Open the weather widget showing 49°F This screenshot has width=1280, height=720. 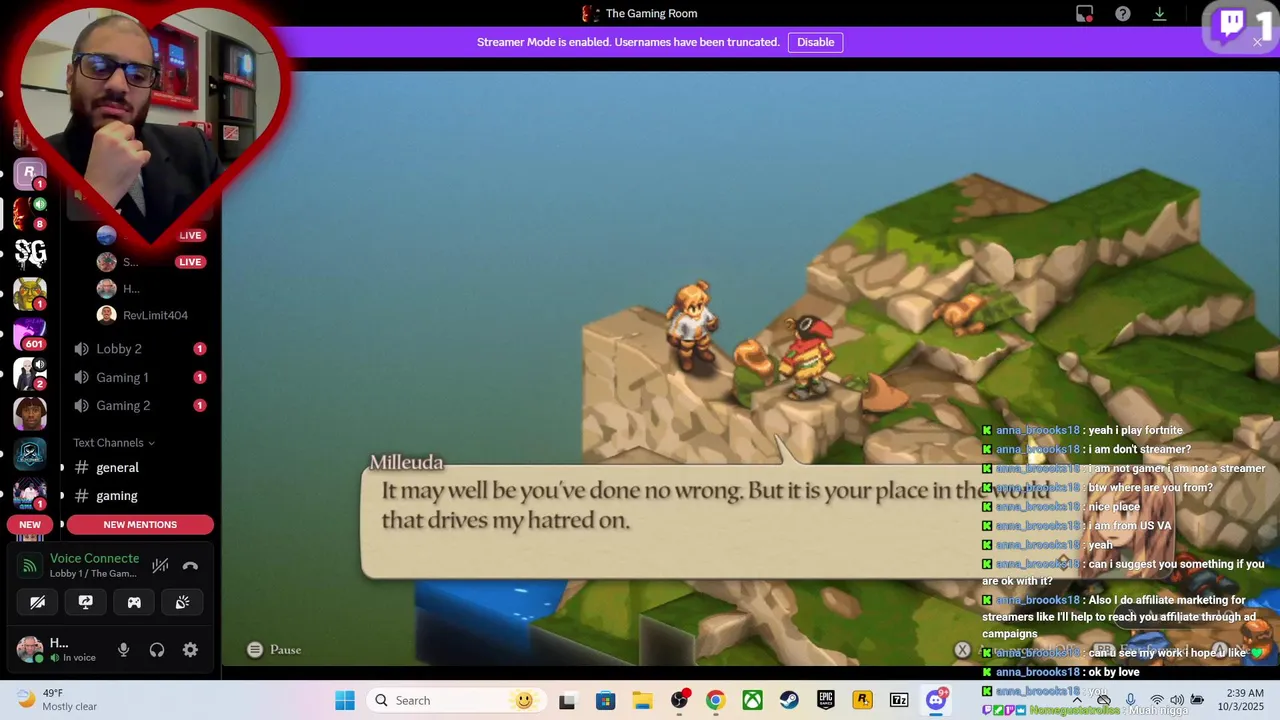[x=57, y=699]
